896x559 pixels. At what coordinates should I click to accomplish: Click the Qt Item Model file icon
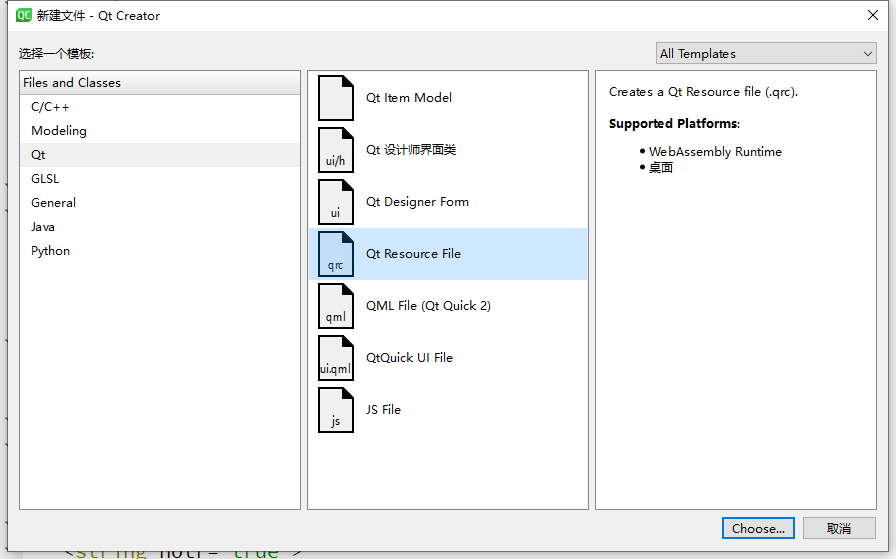point(335,98)
